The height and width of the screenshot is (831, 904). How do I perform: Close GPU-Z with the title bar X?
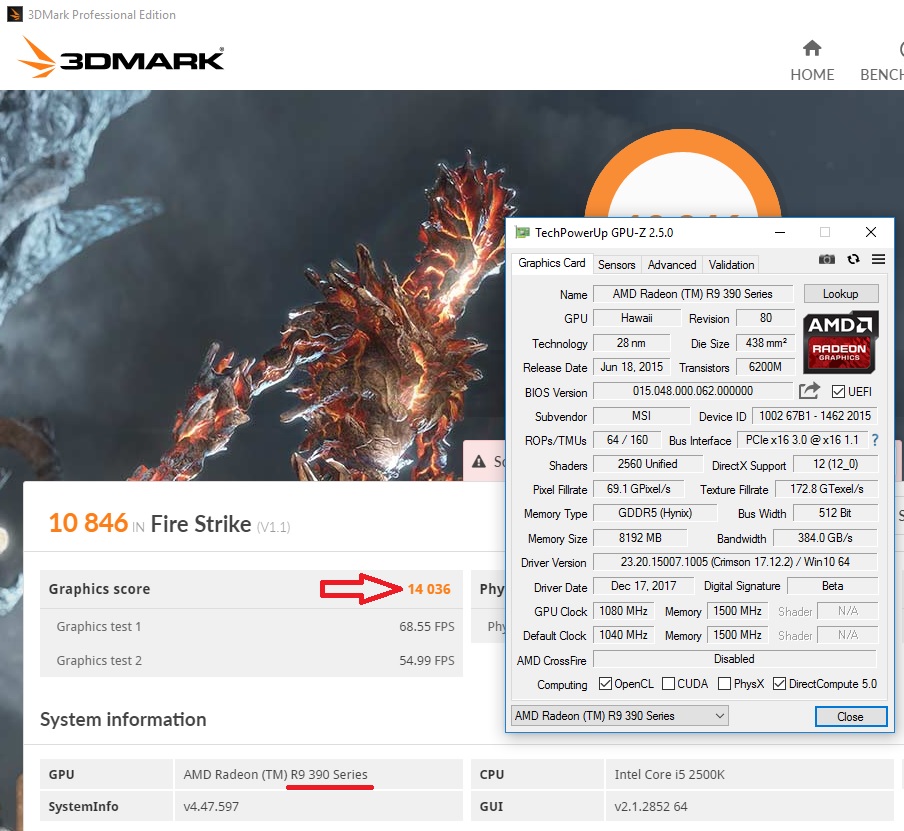[871, 232]
